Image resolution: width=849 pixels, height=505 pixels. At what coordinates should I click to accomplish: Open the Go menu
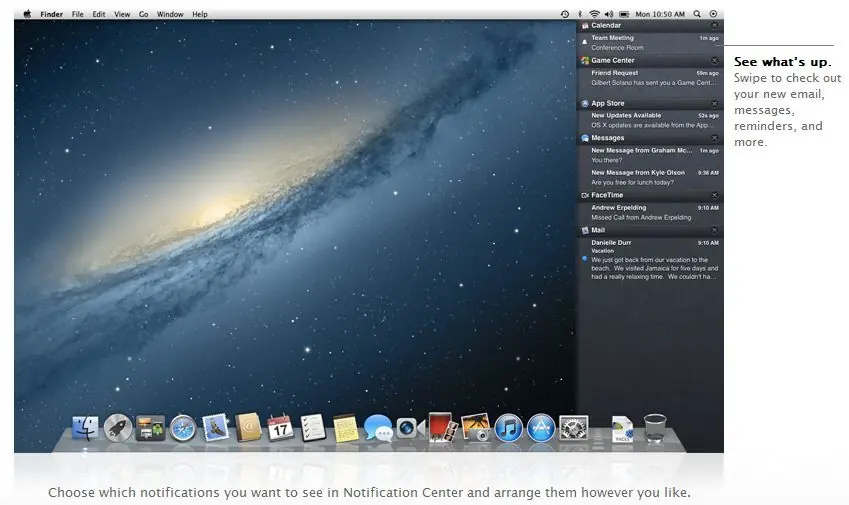click(143, 14)
